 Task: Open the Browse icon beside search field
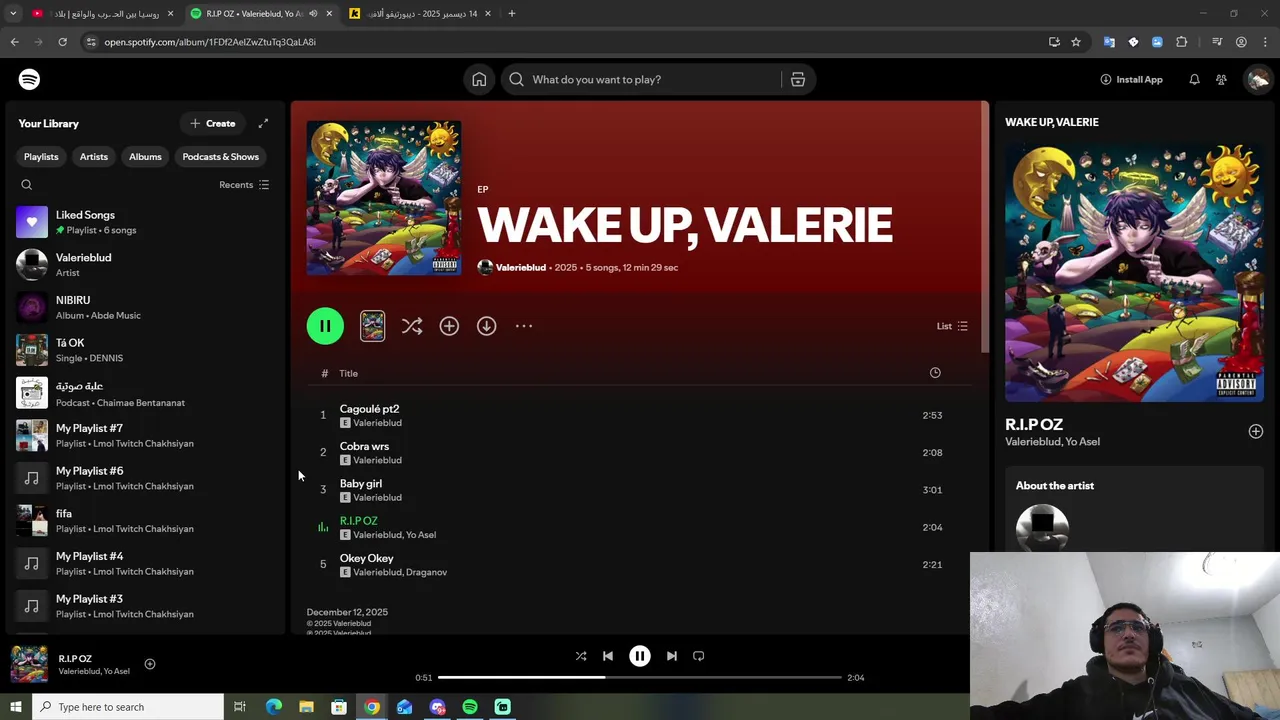(798, 79)
